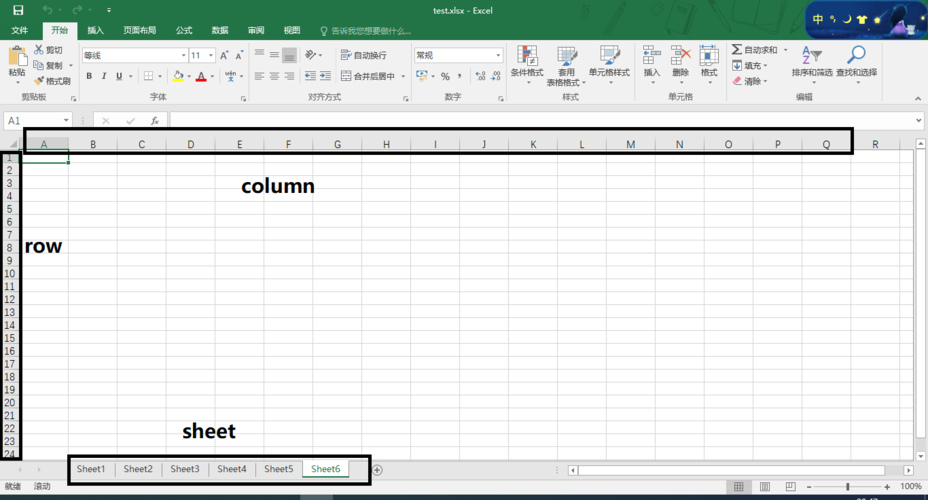Click the Delete cells (删除) icon

680,60
